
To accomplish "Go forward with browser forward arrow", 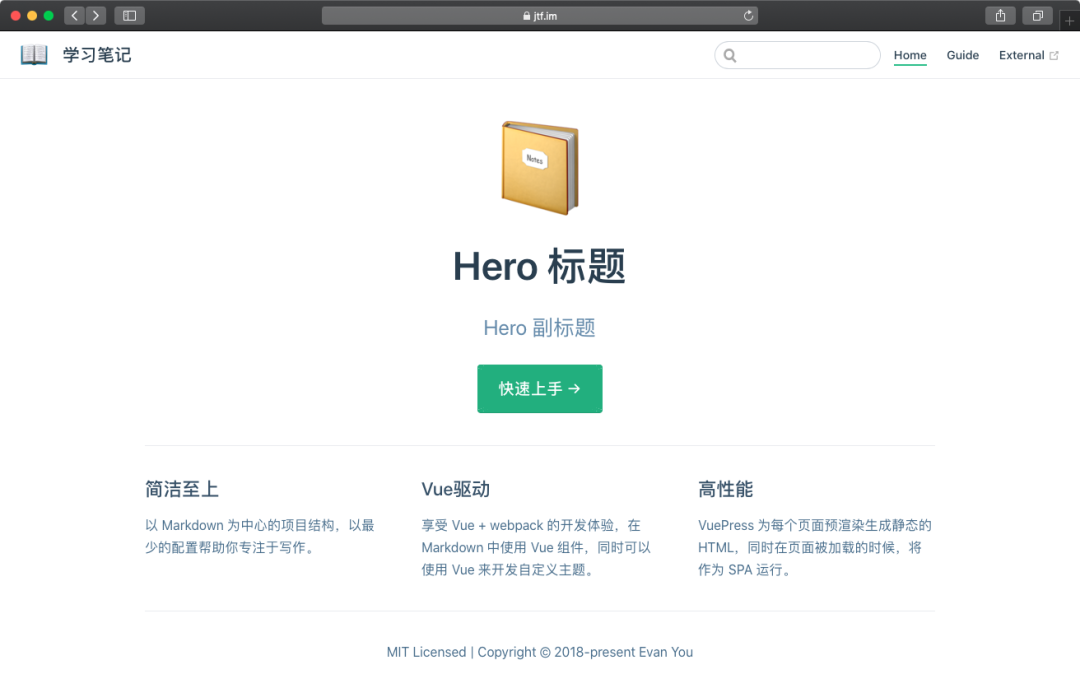I will pyautogui.click(x=96, y=15).
